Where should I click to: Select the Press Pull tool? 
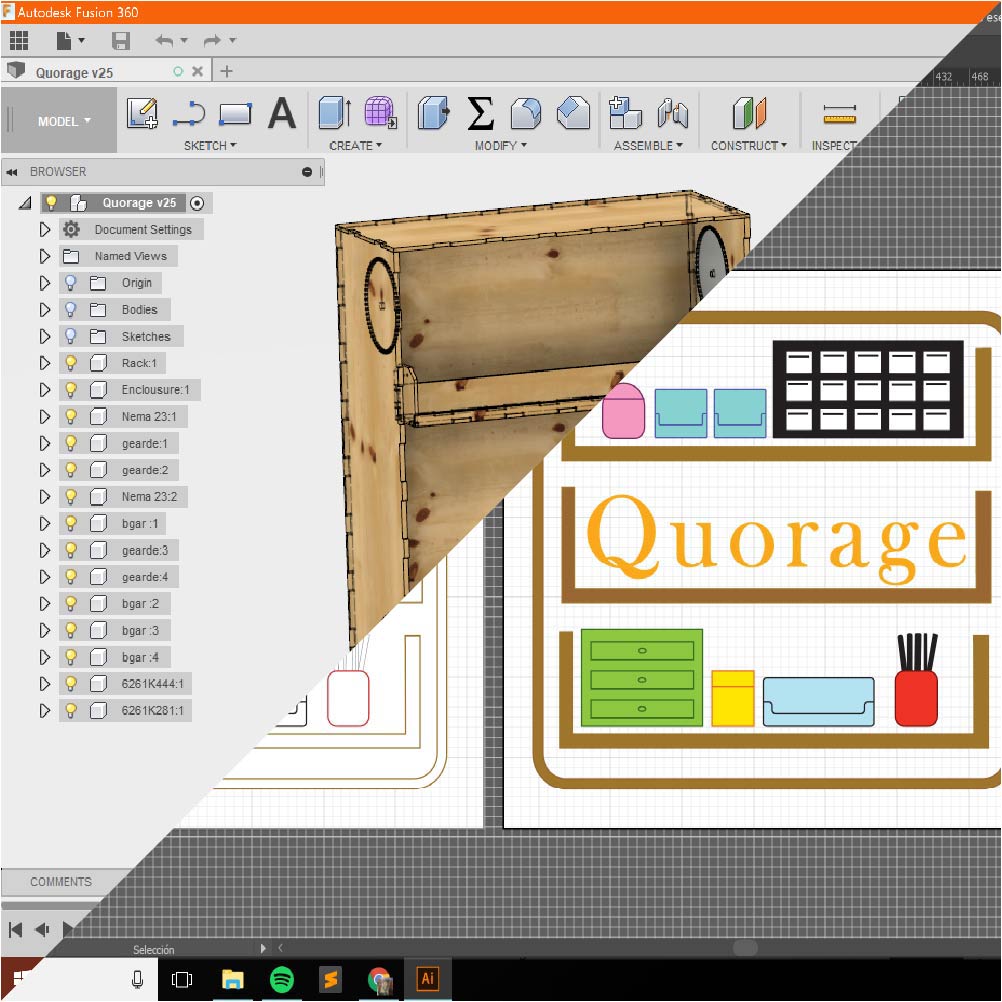433,113
